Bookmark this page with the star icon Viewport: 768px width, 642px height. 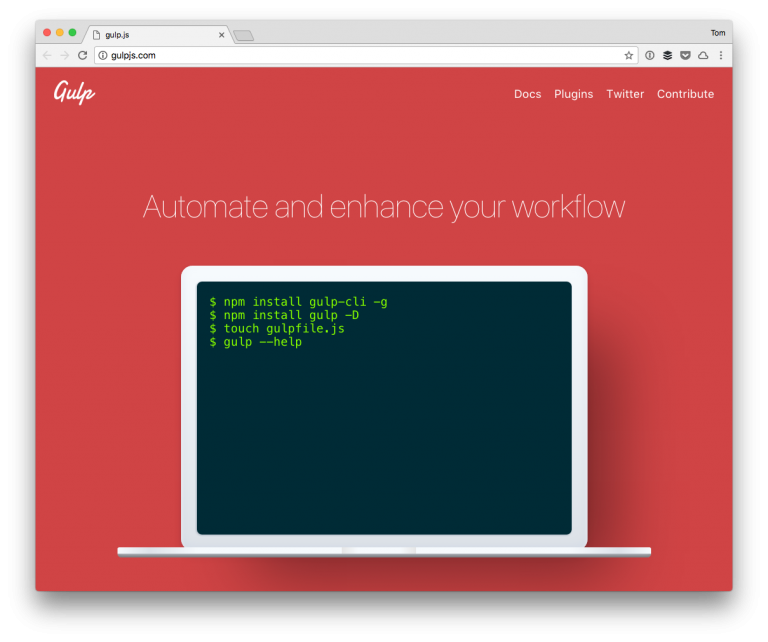click(x=629, y=56)
